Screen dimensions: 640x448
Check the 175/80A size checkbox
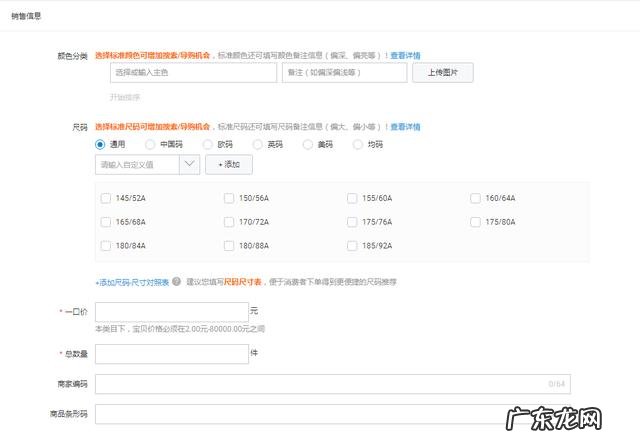[476, 222]
